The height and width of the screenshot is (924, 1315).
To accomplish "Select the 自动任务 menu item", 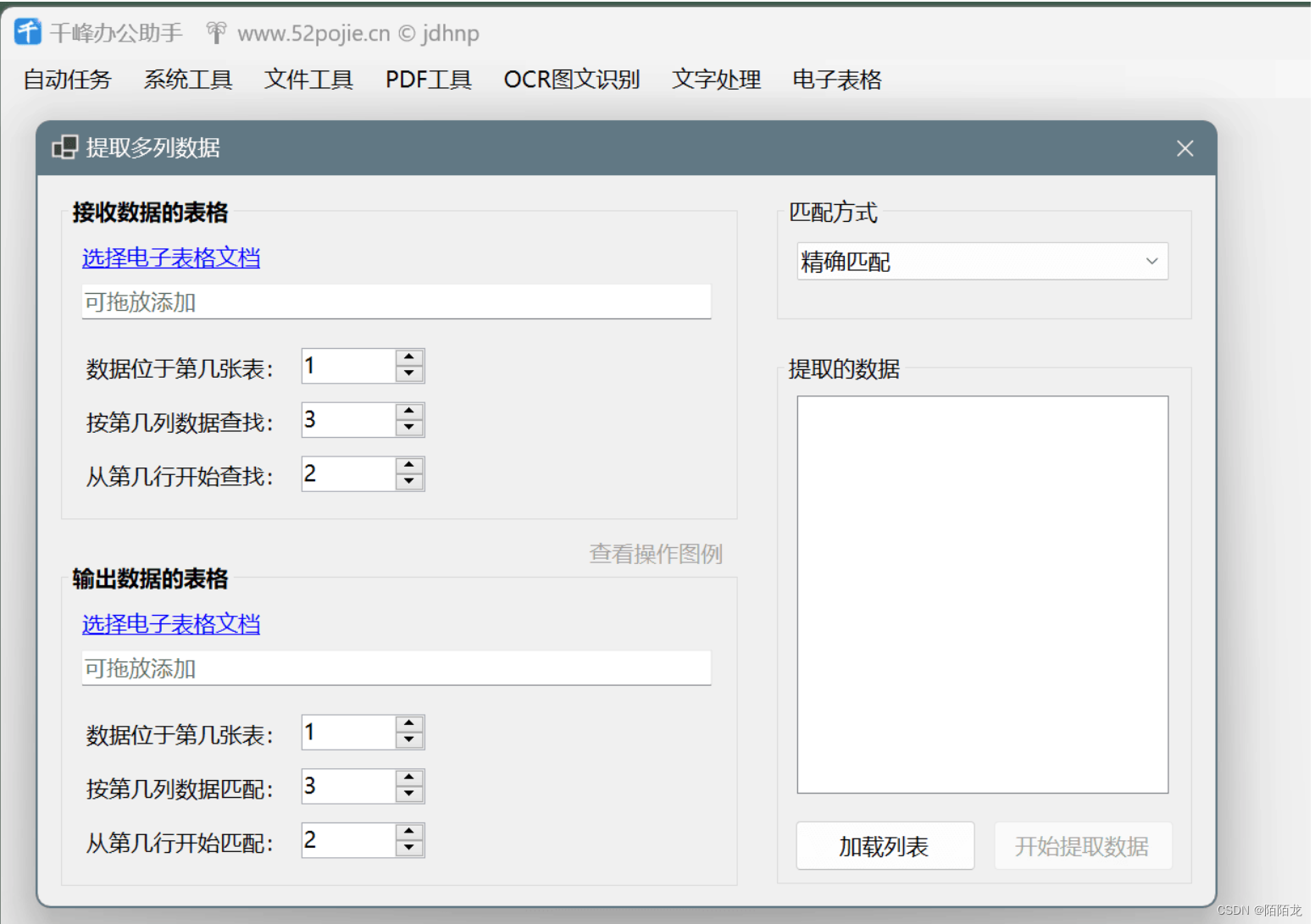I will [67, 80].
